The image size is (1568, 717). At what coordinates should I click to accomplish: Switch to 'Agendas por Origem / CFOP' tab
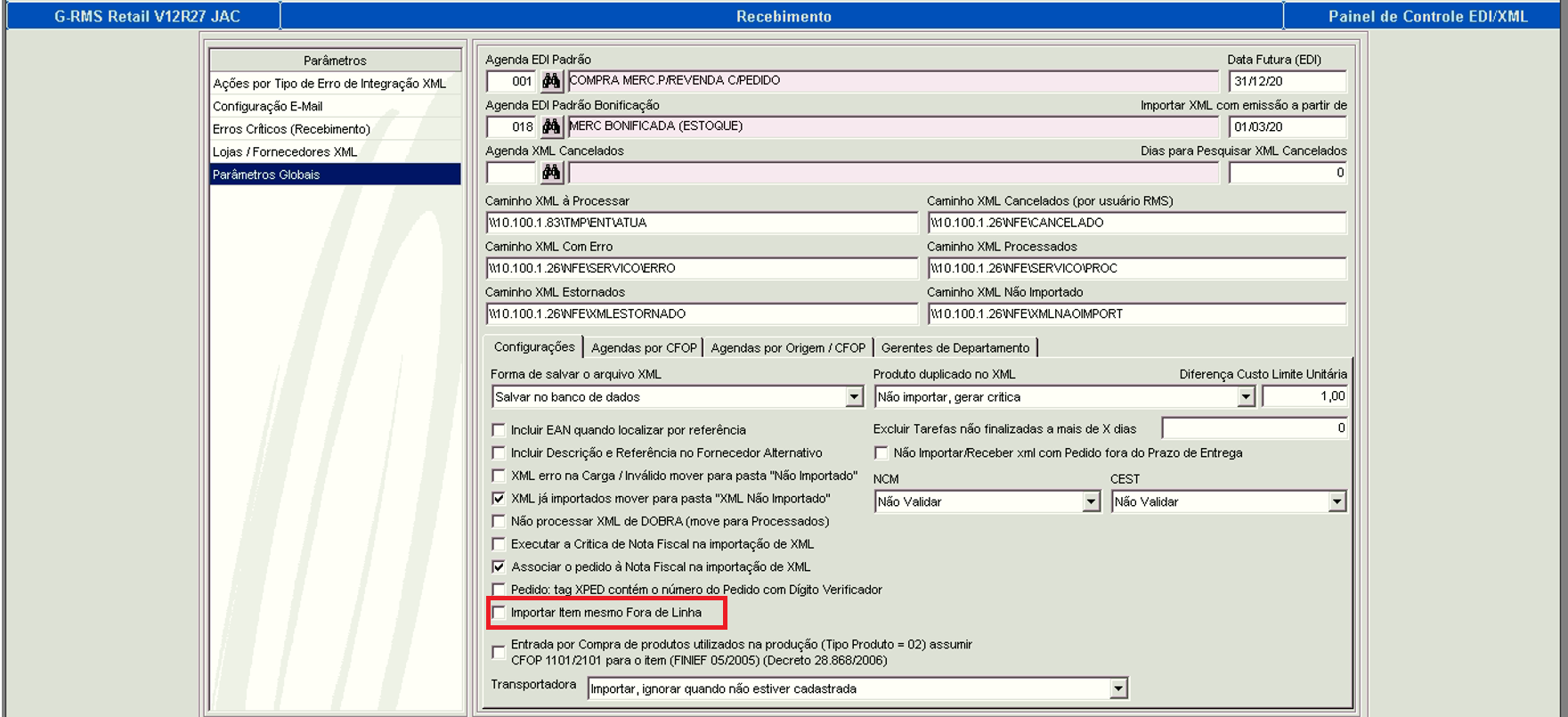pyautogui.click(x=788, y=348)
